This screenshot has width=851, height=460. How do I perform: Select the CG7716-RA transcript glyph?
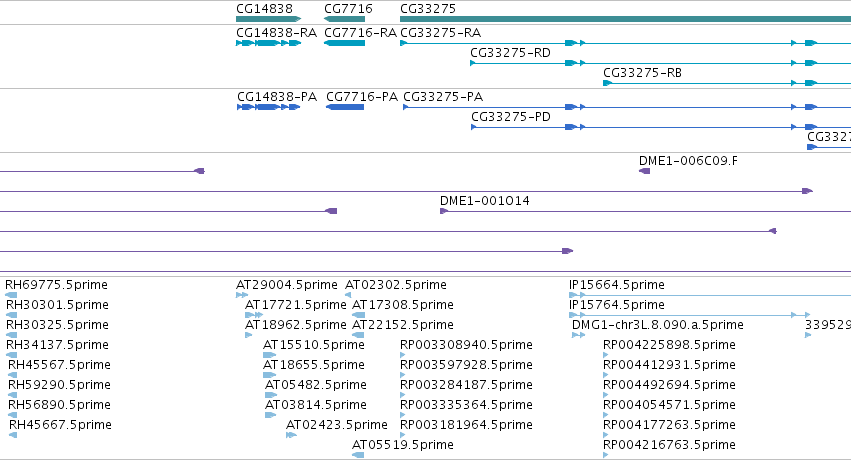[x=344, y=43]
